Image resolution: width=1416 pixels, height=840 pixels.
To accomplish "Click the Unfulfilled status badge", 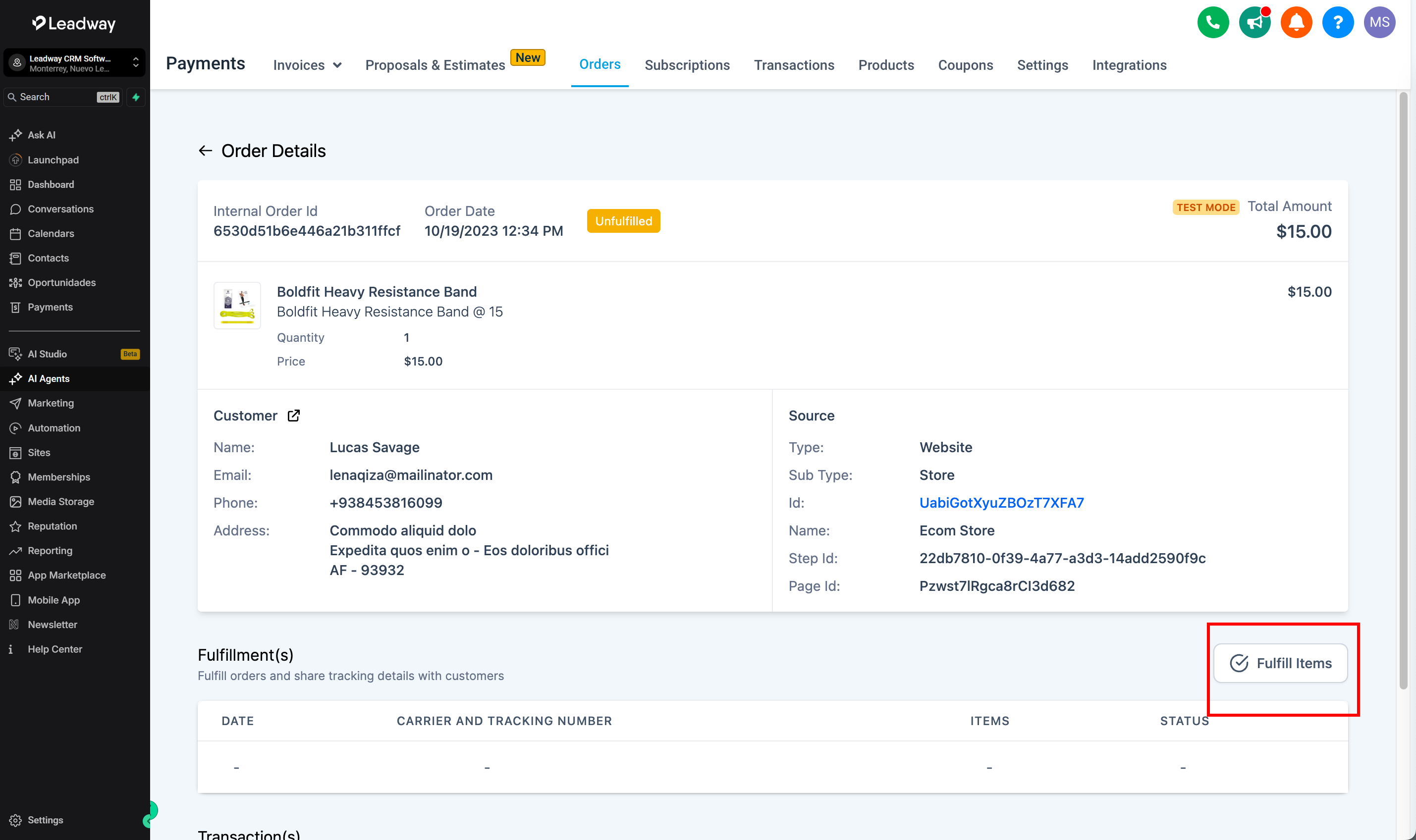I will click(623, 221).
